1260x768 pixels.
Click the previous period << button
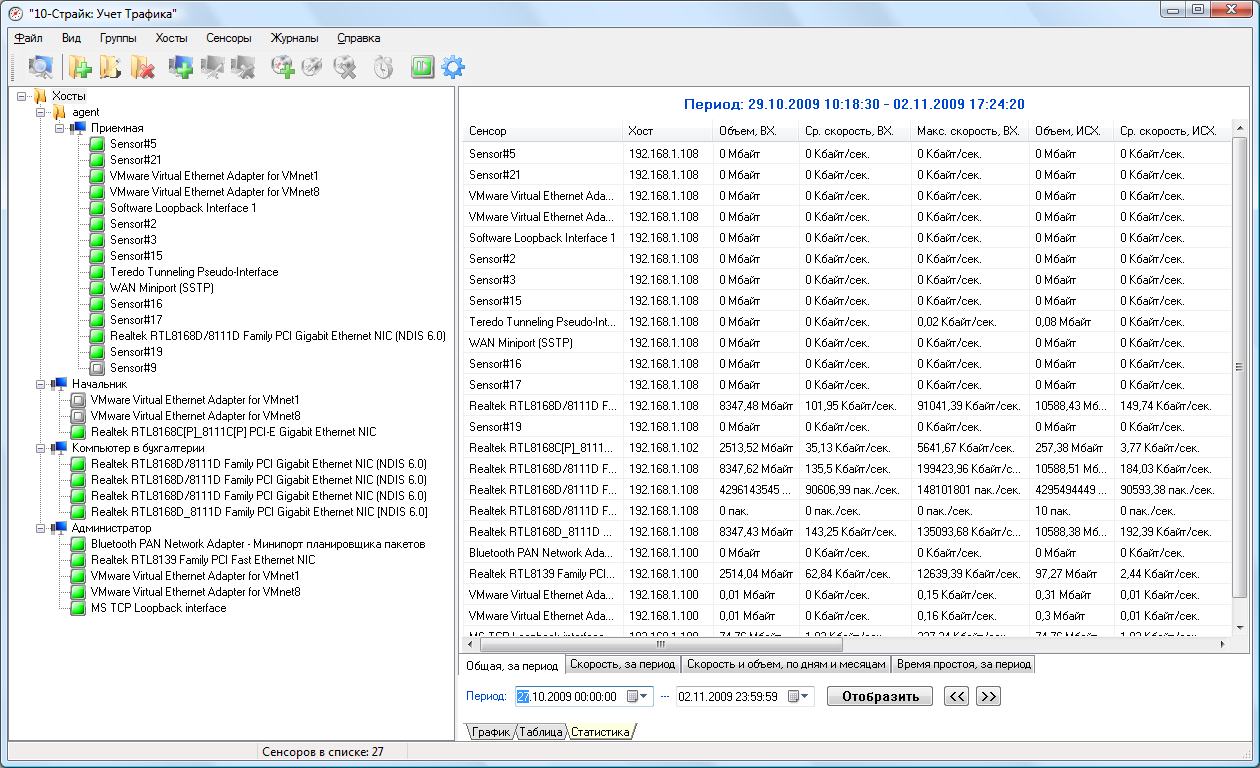[x=957, y=696]
